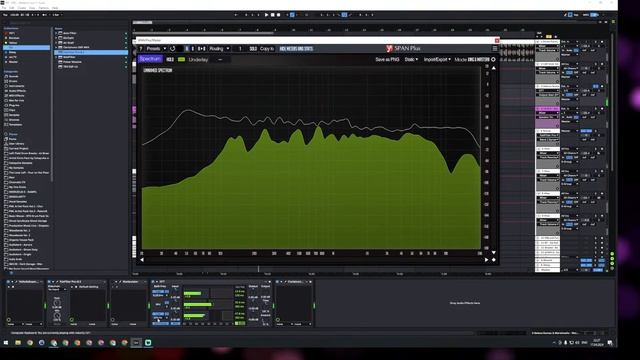This screenshot has width=640, height=360.
Task: Close the SPAN Plus plugin window
Action: (497, 40)
